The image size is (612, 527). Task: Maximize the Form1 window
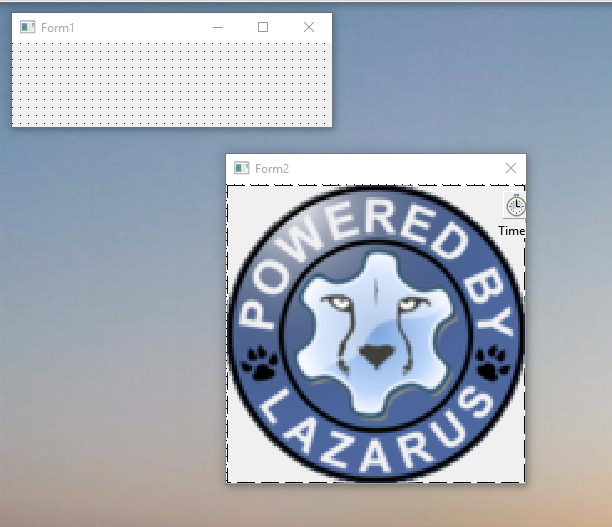[x=263, y=27]
